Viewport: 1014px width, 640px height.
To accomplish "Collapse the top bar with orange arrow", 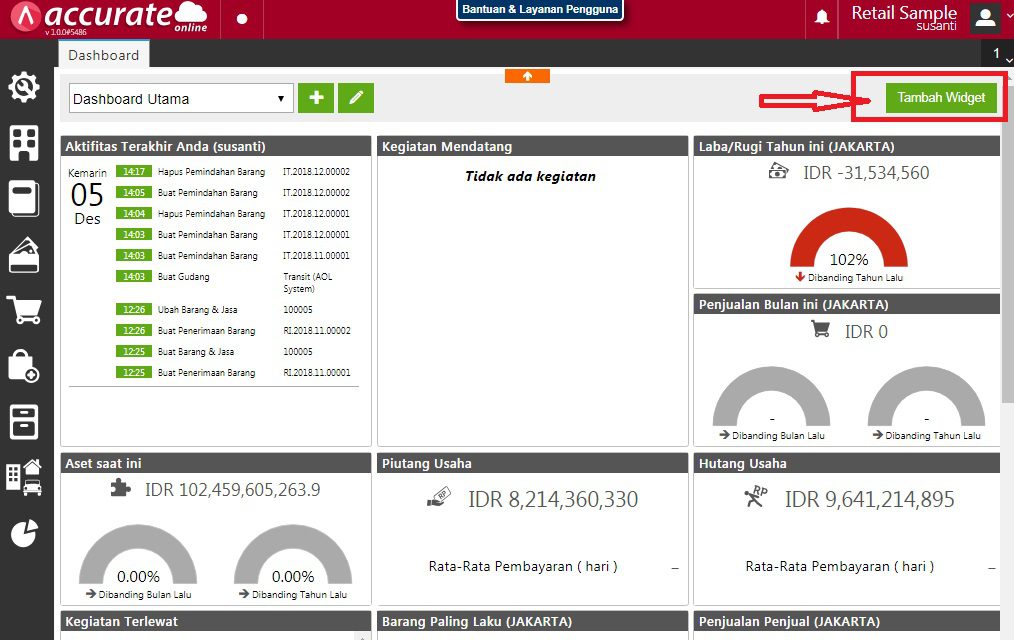I will click(x=527, y=75).
